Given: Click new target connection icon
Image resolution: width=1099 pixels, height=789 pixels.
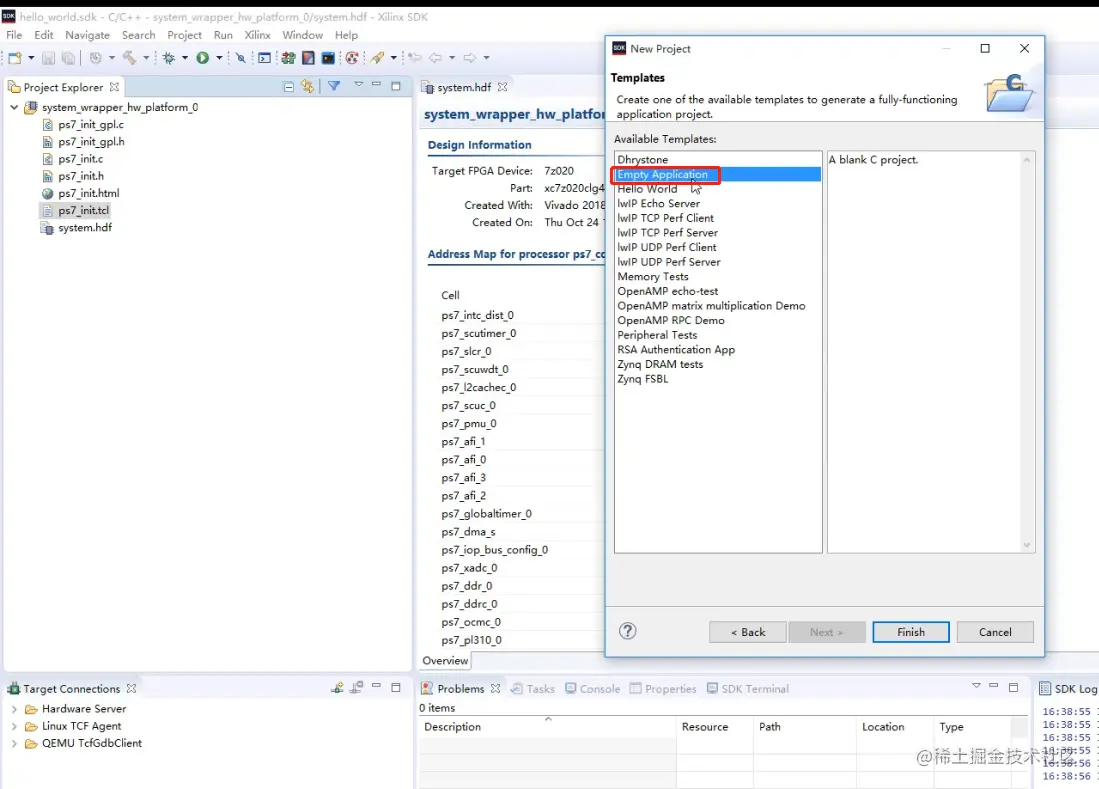Looking at the screenshot, I should pos(338,688).
